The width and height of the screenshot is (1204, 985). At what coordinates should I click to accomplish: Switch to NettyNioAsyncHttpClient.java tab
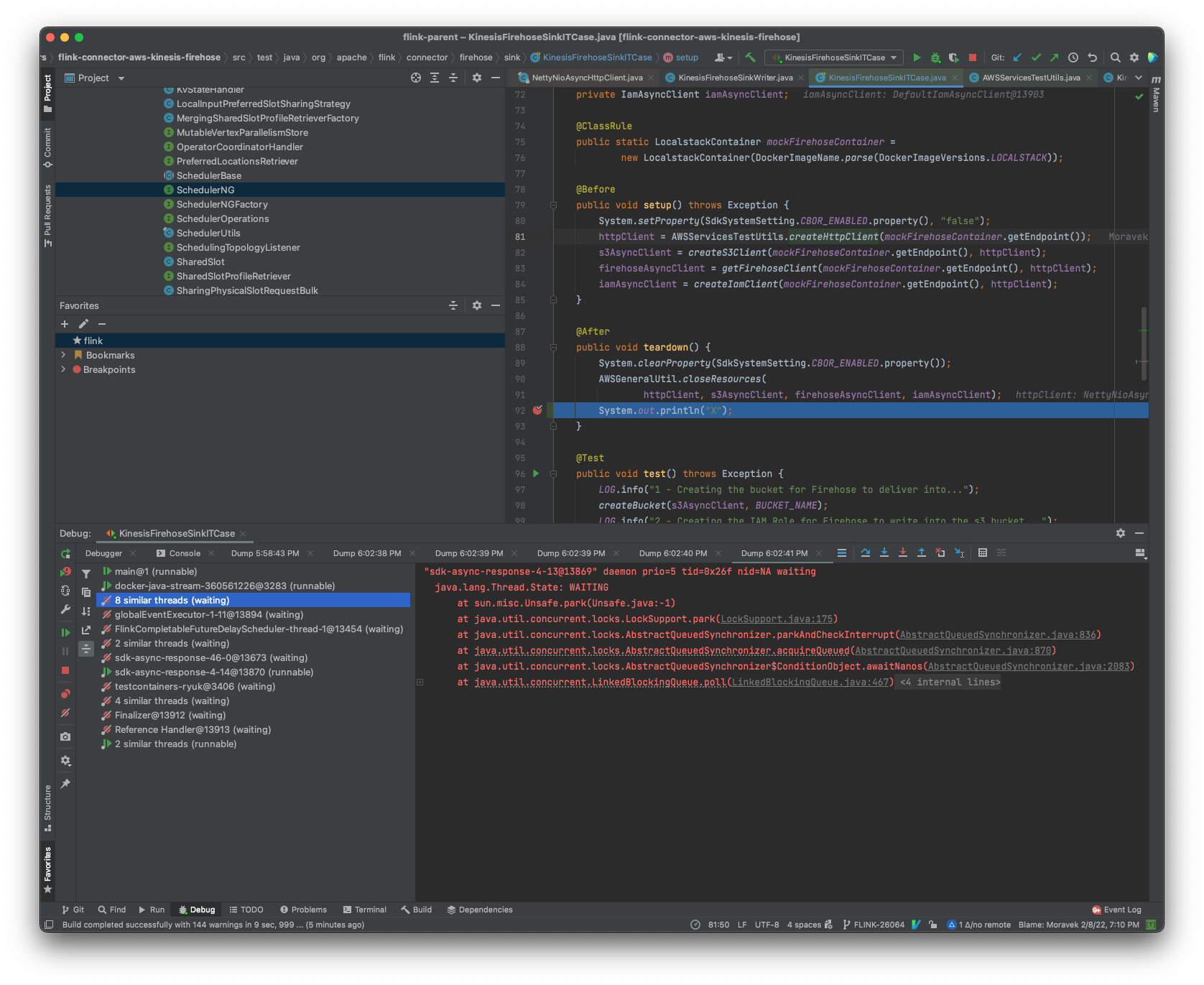pyautogui.click(x=586, y=78)
